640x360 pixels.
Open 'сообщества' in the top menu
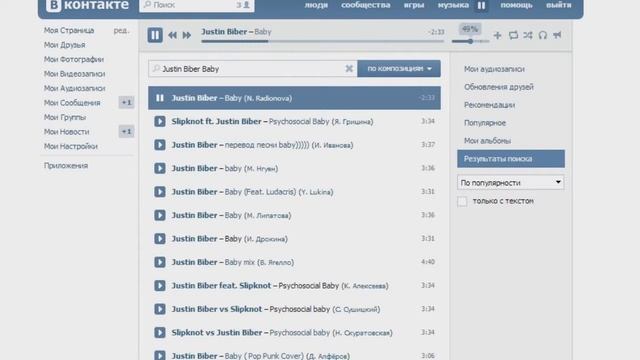pyautogui.click(x=366, y=5)
